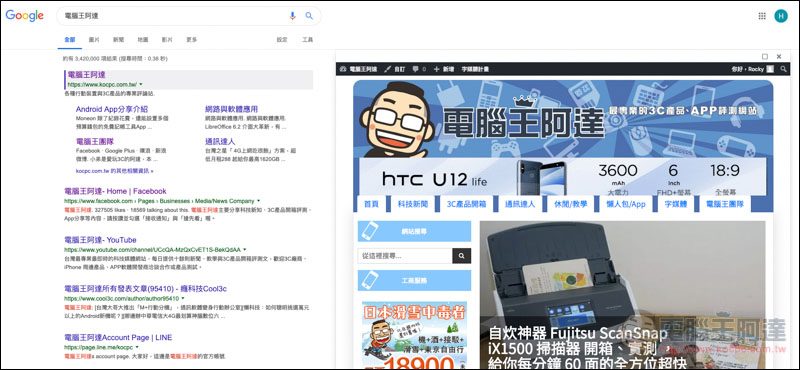Open the comments bubble in admin bar

[x=418, y=69]
